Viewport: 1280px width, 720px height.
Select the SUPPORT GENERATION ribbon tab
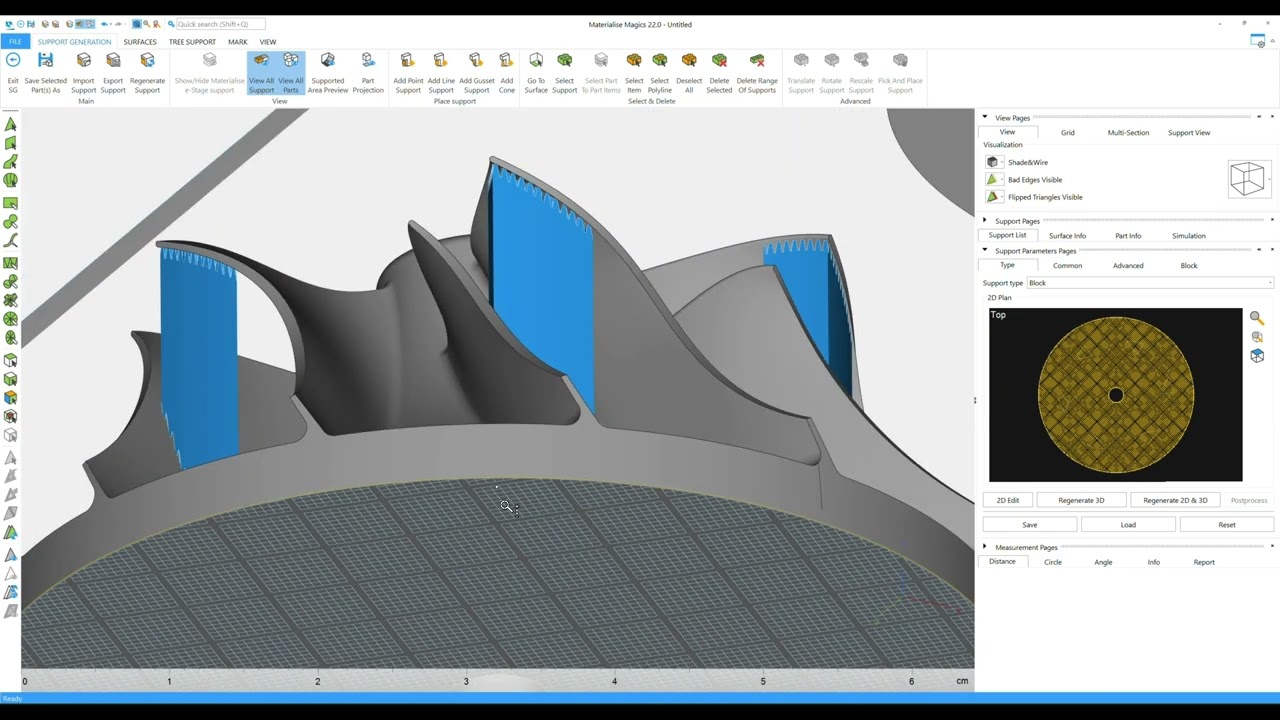(75, 42)
